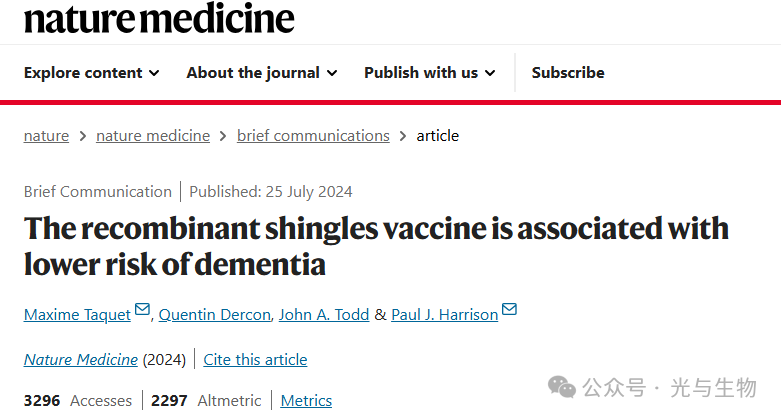781x418 pixels.
Task: Open the Publish with us menu
Action: [x=421, y=72]
